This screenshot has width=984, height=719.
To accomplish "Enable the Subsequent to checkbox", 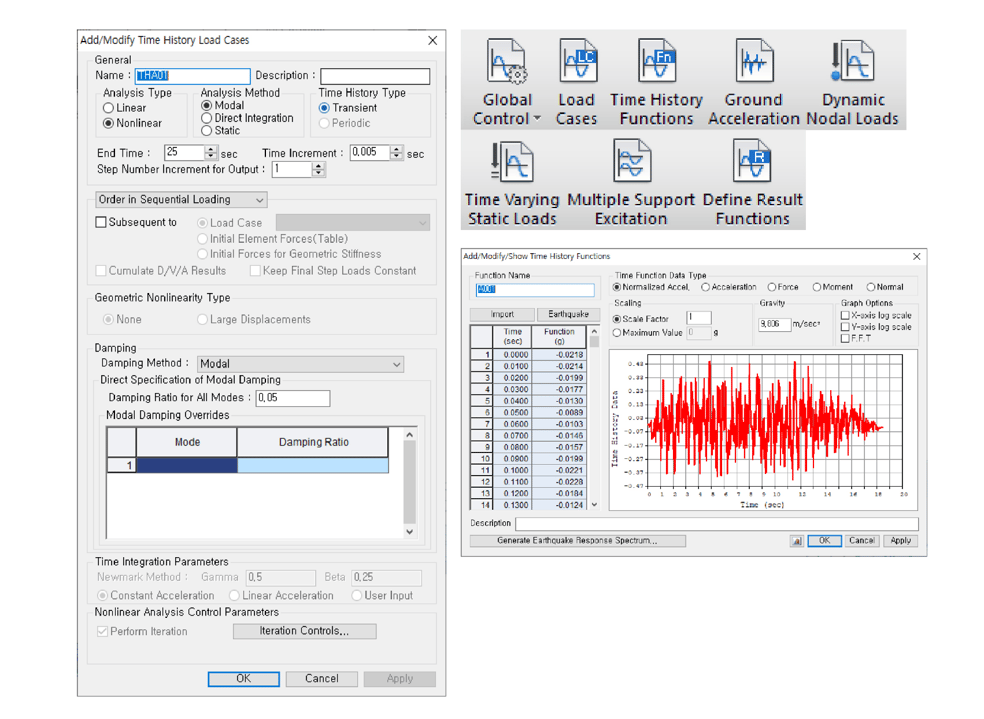I will tap(101, 222).
